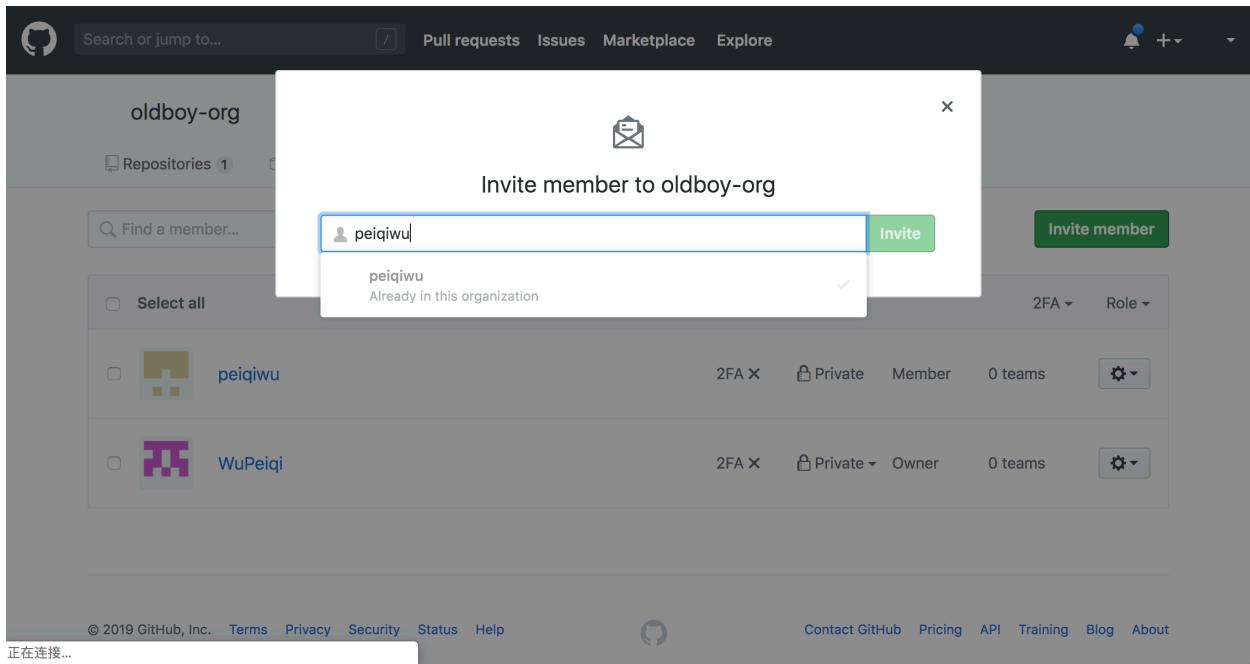Expand the Role filter dropdown

[1128, 303]
